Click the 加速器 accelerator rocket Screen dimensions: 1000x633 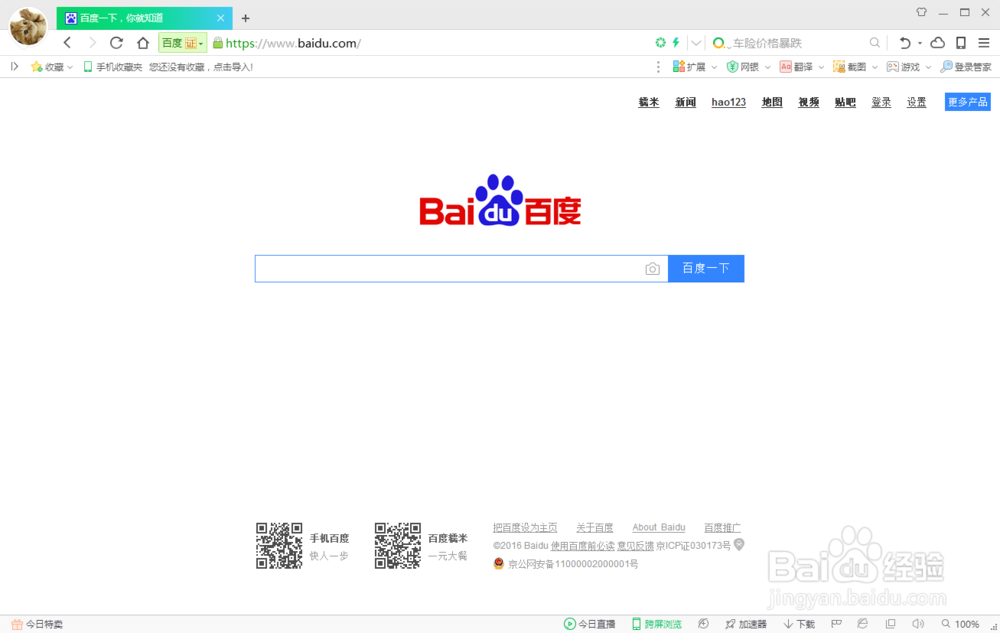pyautogui.click(x=746, y=624)
